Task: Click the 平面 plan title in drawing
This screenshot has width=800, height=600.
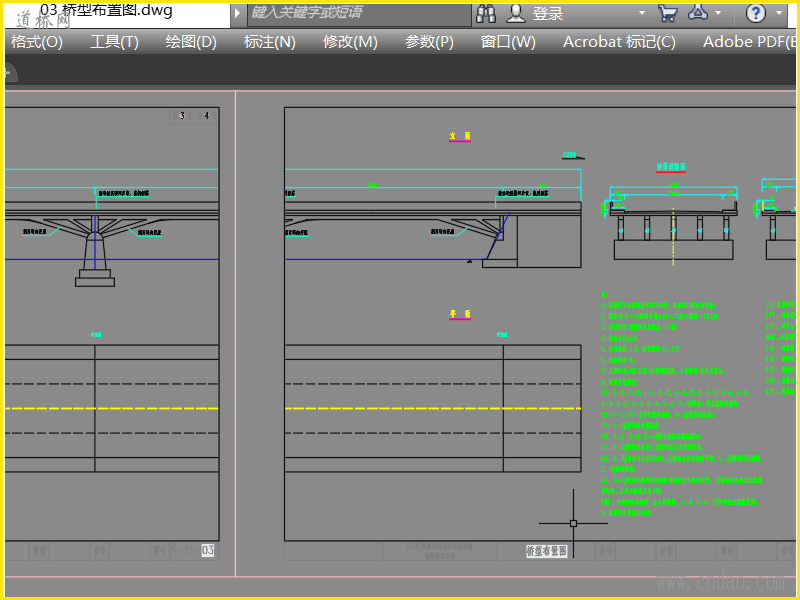Action: 460,314
